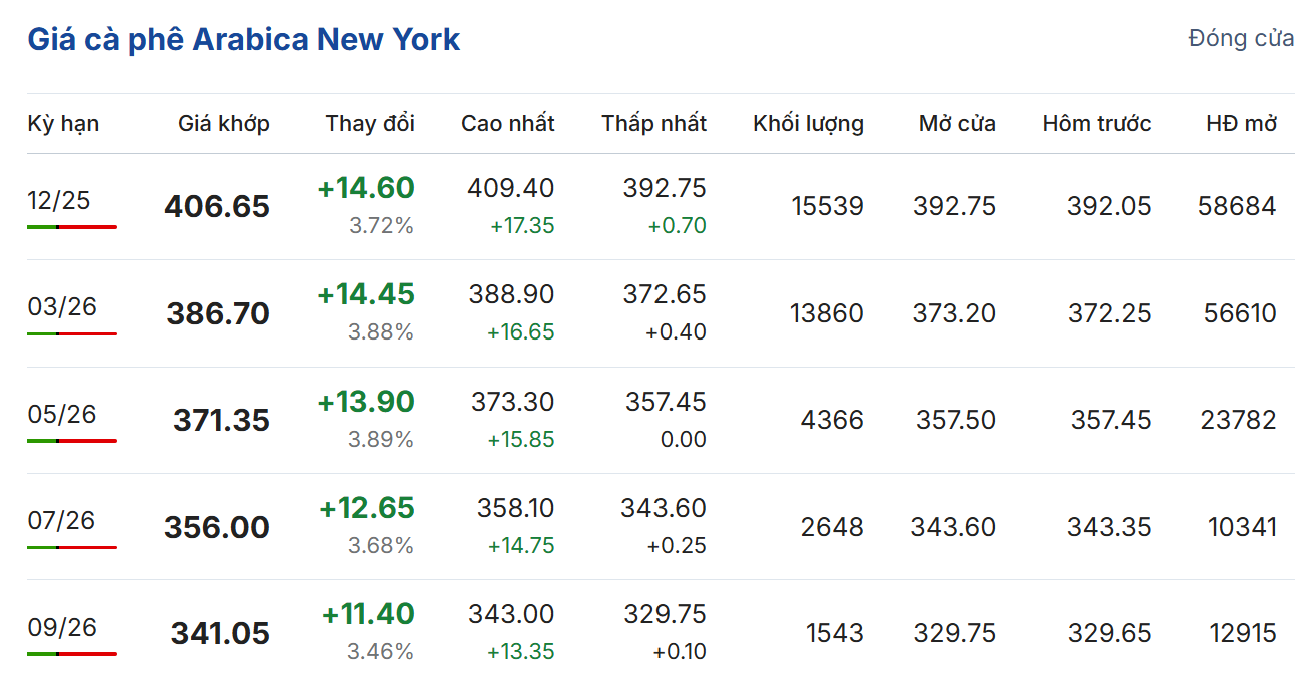The height and width of the screenshot is (676, 1312).
Task: Select the 'Giá khớp' column header
Action: 224,124
